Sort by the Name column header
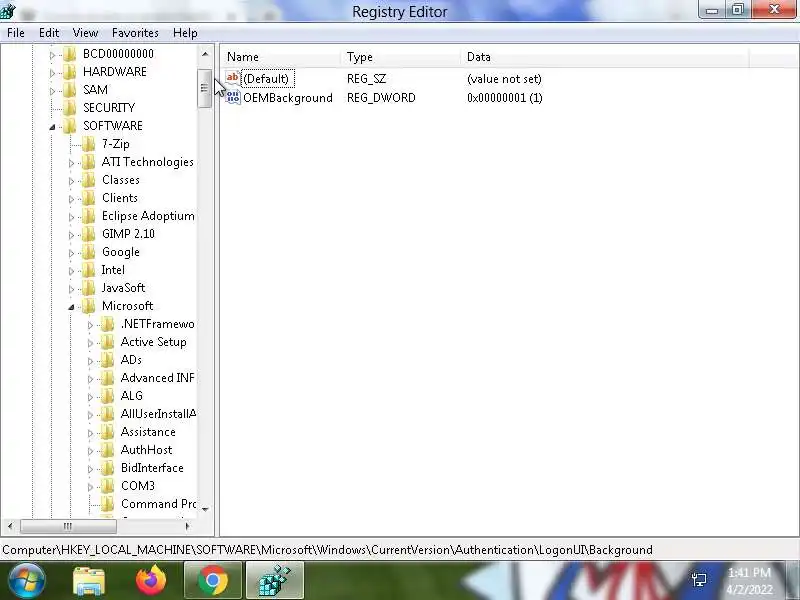The image size is (800, 600). 280,57
